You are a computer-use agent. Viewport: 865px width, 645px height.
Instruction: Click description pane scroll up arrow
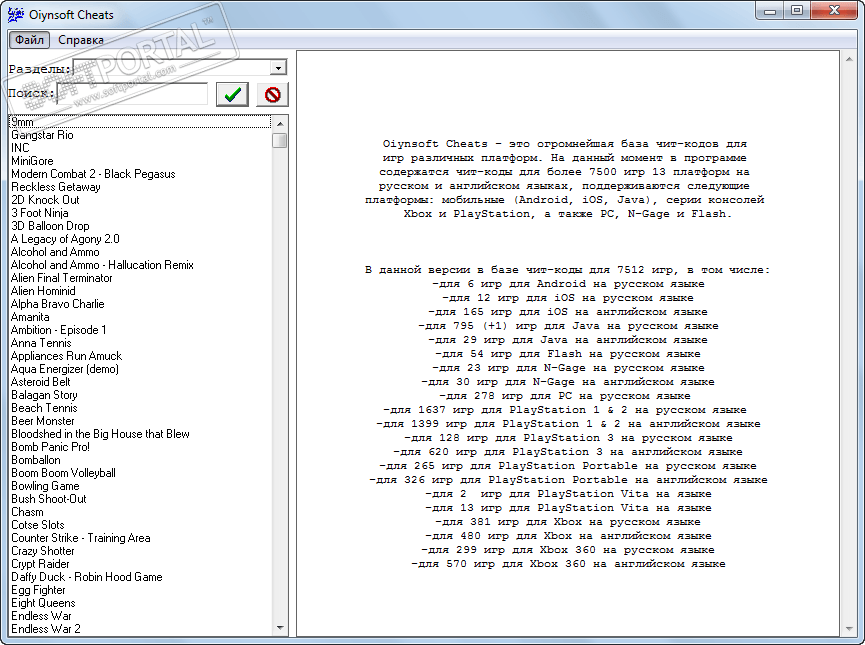click(848, 58)
